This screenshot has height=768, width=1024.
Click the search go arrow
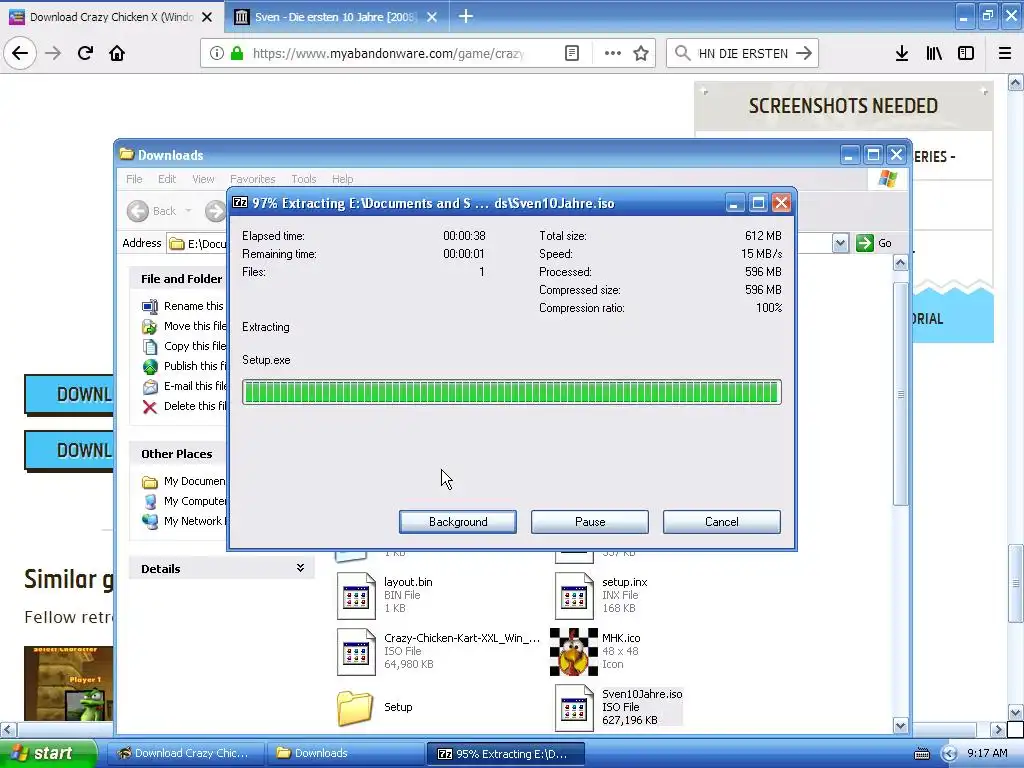coord(804,54)
